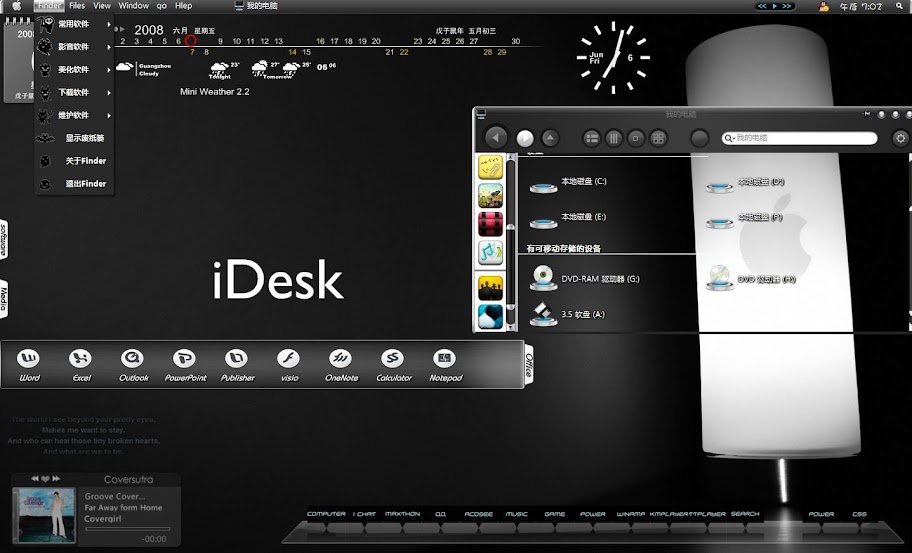Expand the 下载软件 submenu
Screen dimensions: 912x553
point(75,92)
